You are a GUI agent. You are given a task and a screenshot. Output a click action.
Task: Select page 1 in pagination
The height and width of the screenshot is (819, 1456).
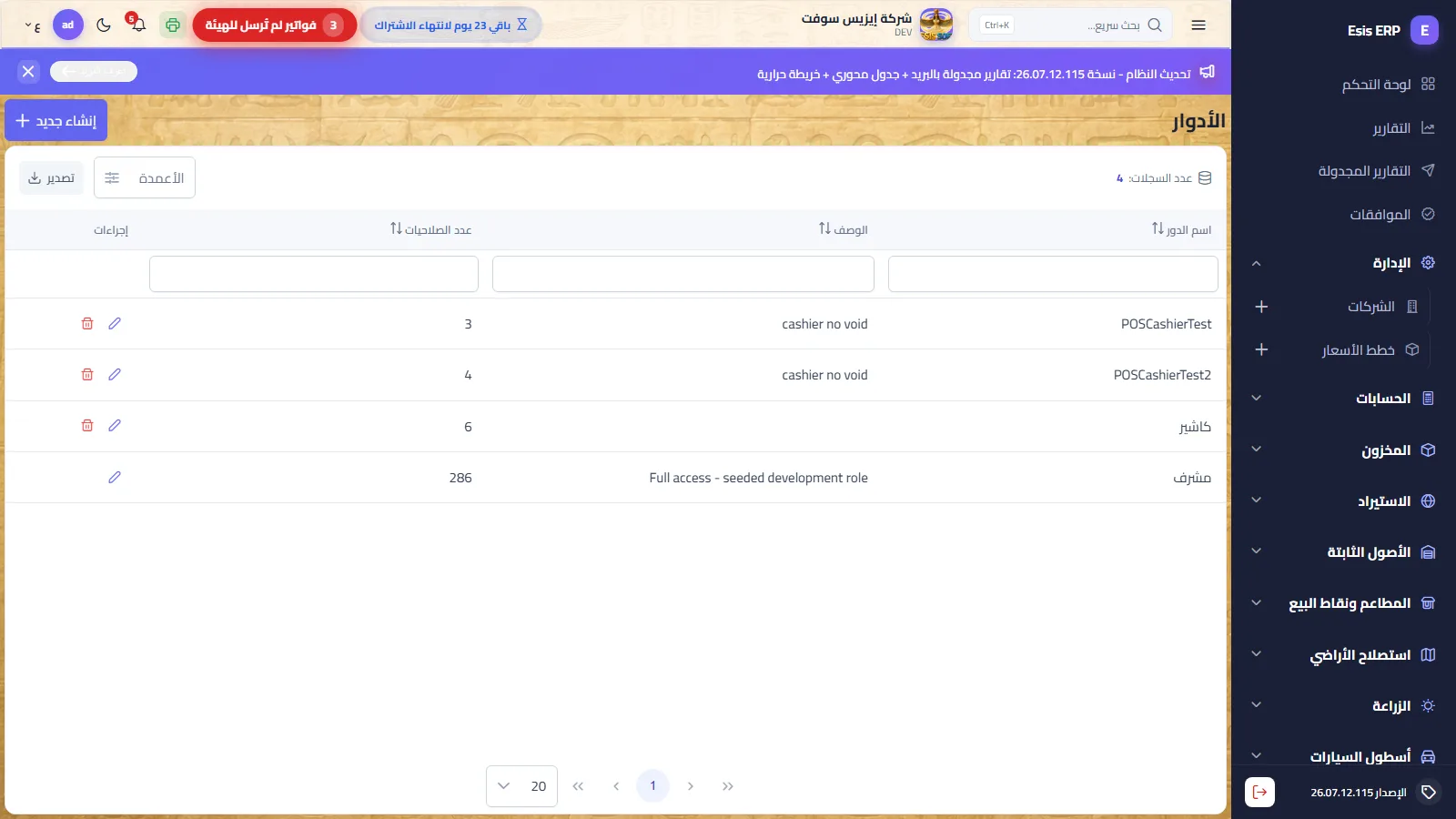click(x=652, y=786)
